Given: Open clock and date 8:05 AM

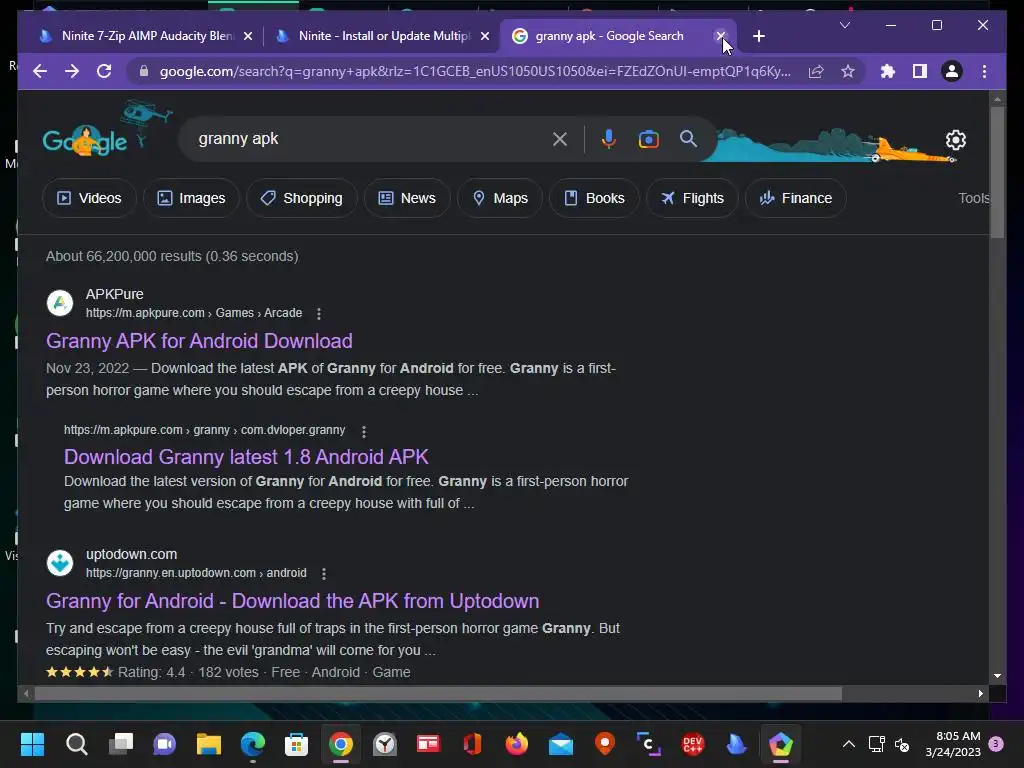Looking at the screenshot, I should click(953, 744).
